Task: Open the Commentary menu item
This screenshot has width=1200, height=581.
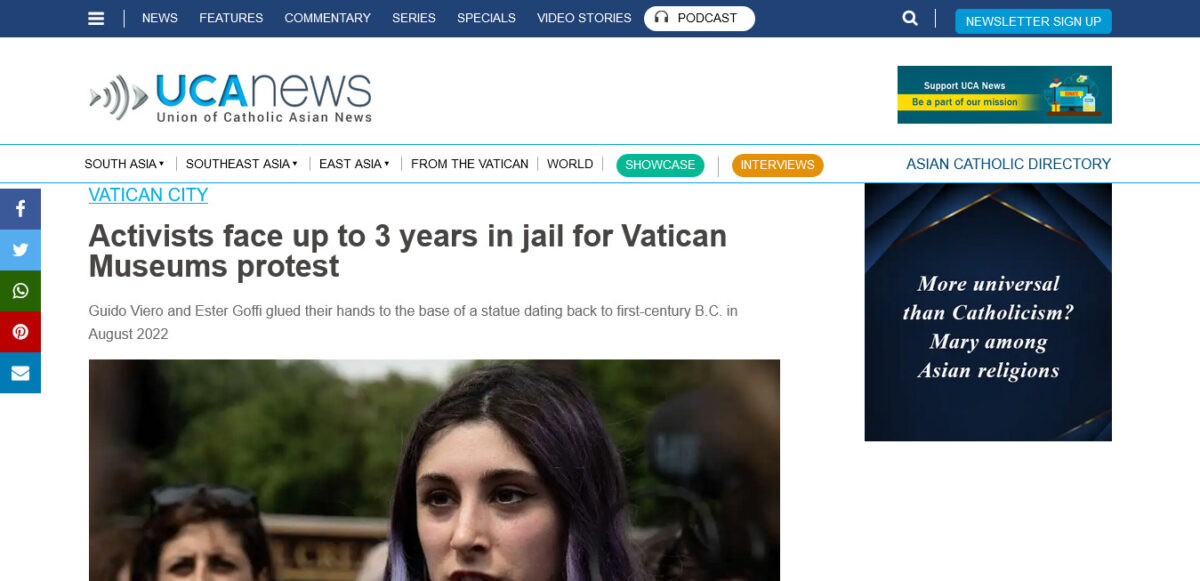Action: (x=327, y=18)
